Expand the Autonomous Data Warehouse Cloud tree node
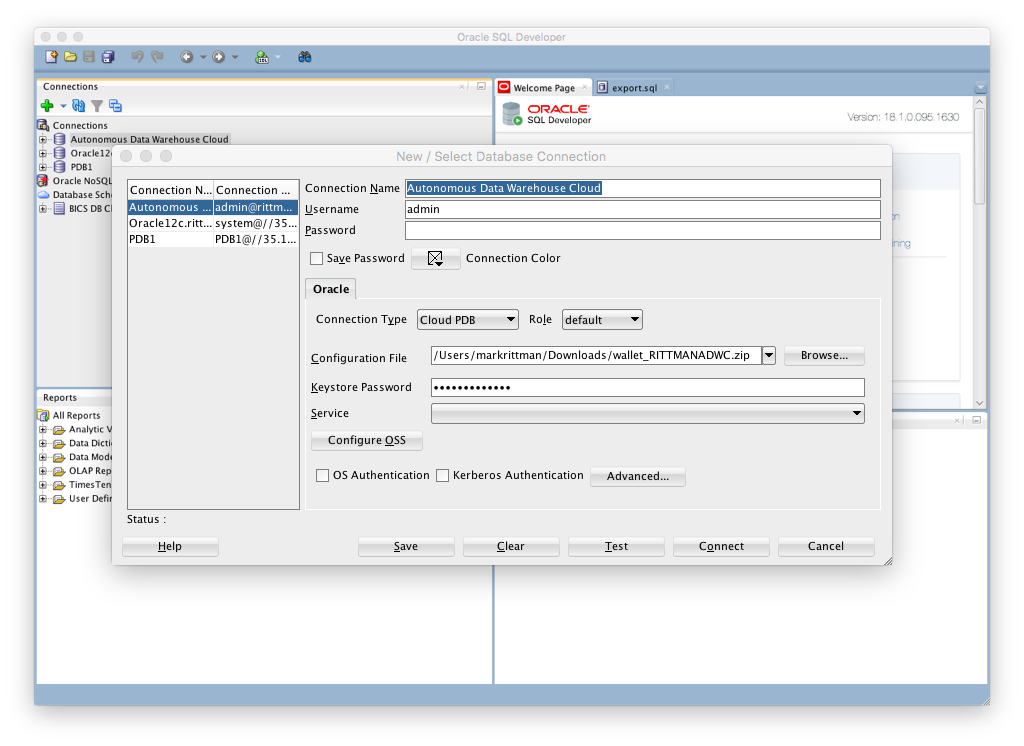Viewport: 1024px width, 746px height. coord(43,139)
